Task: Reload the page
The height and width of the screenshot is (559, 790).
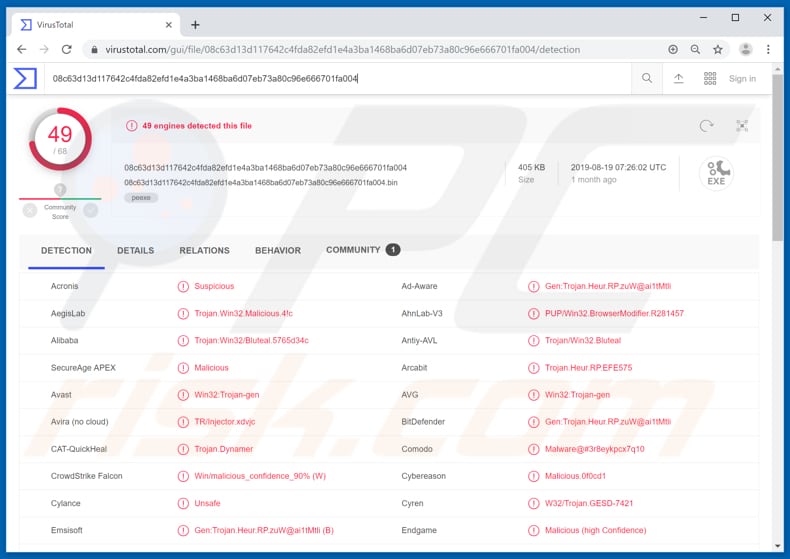Action: 67,49
